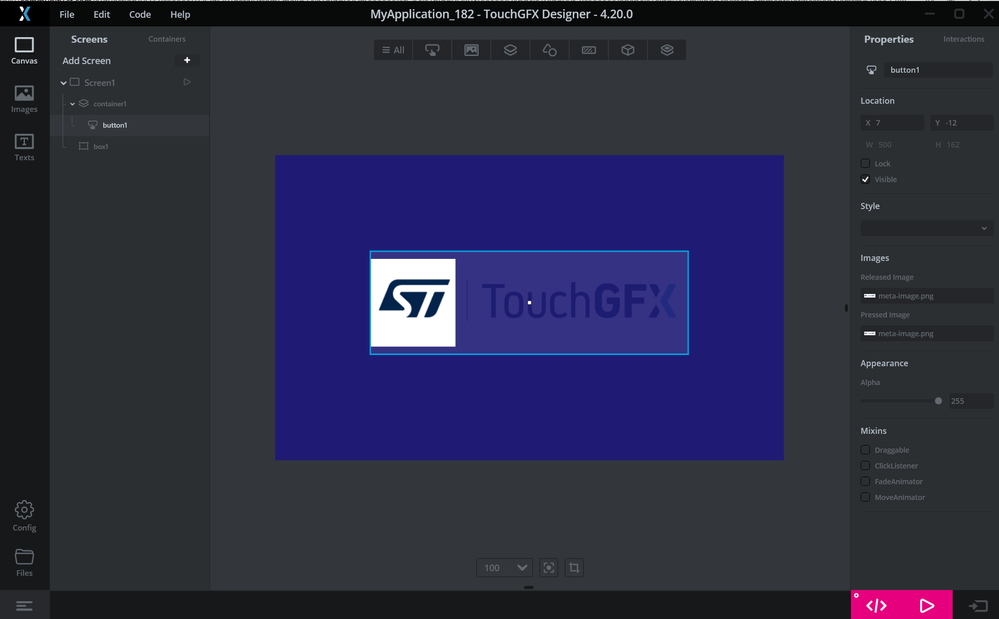Edit the button1 name field
999x619 pixels.
(x=938, y=70)
